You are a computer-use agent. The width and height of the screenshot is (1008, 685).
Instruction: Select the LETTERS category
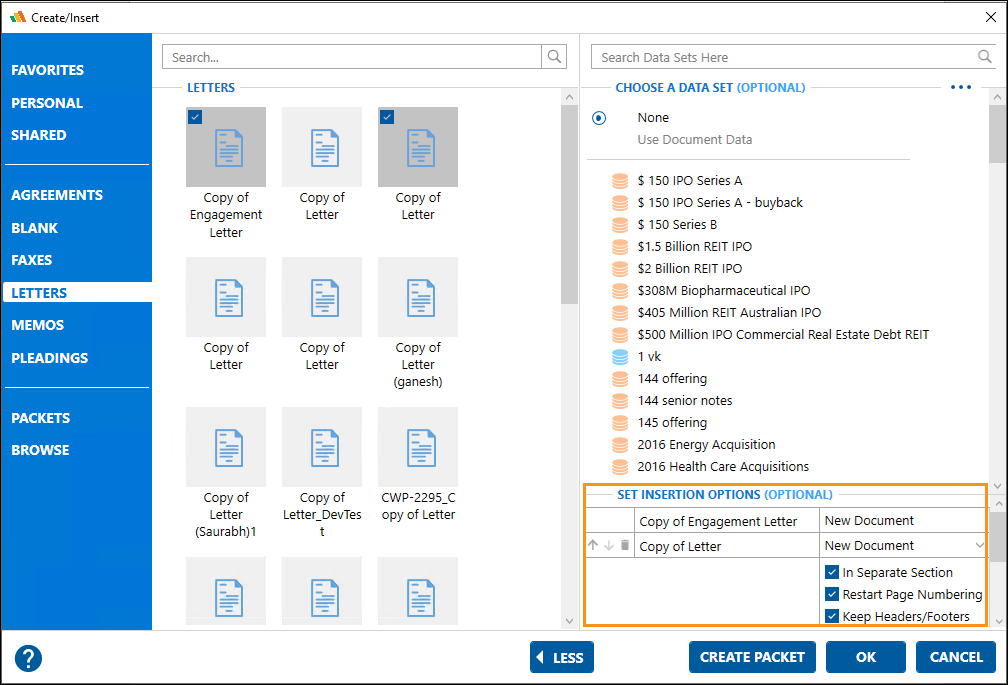click(77, 292)
